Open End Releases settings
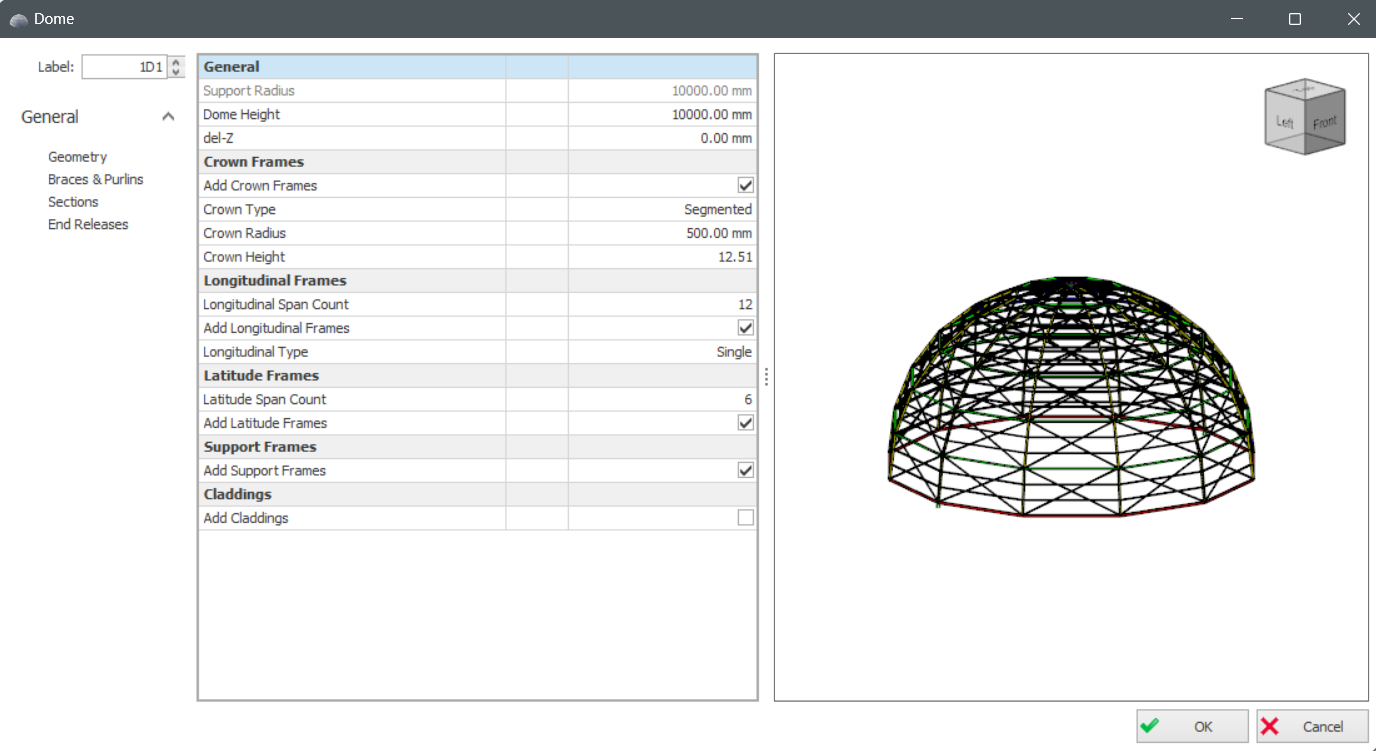 pyautogui.click(x=88, y=225)
